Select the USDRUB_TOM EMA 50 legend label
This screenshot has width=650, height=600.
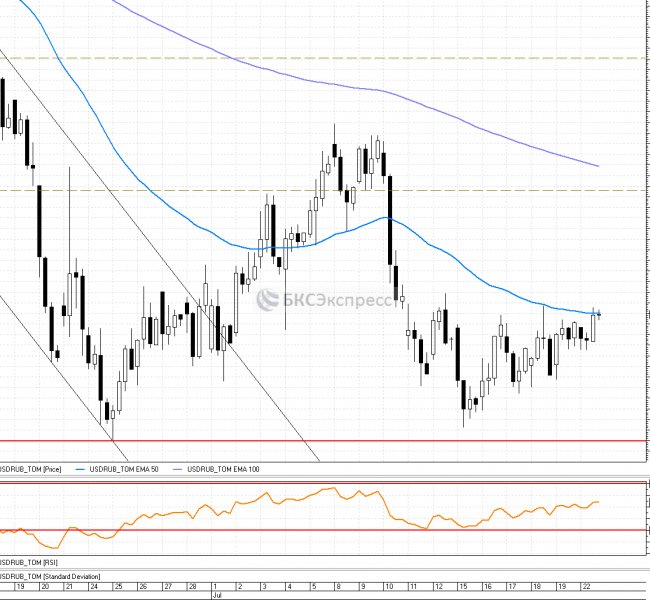pos(123,468)
